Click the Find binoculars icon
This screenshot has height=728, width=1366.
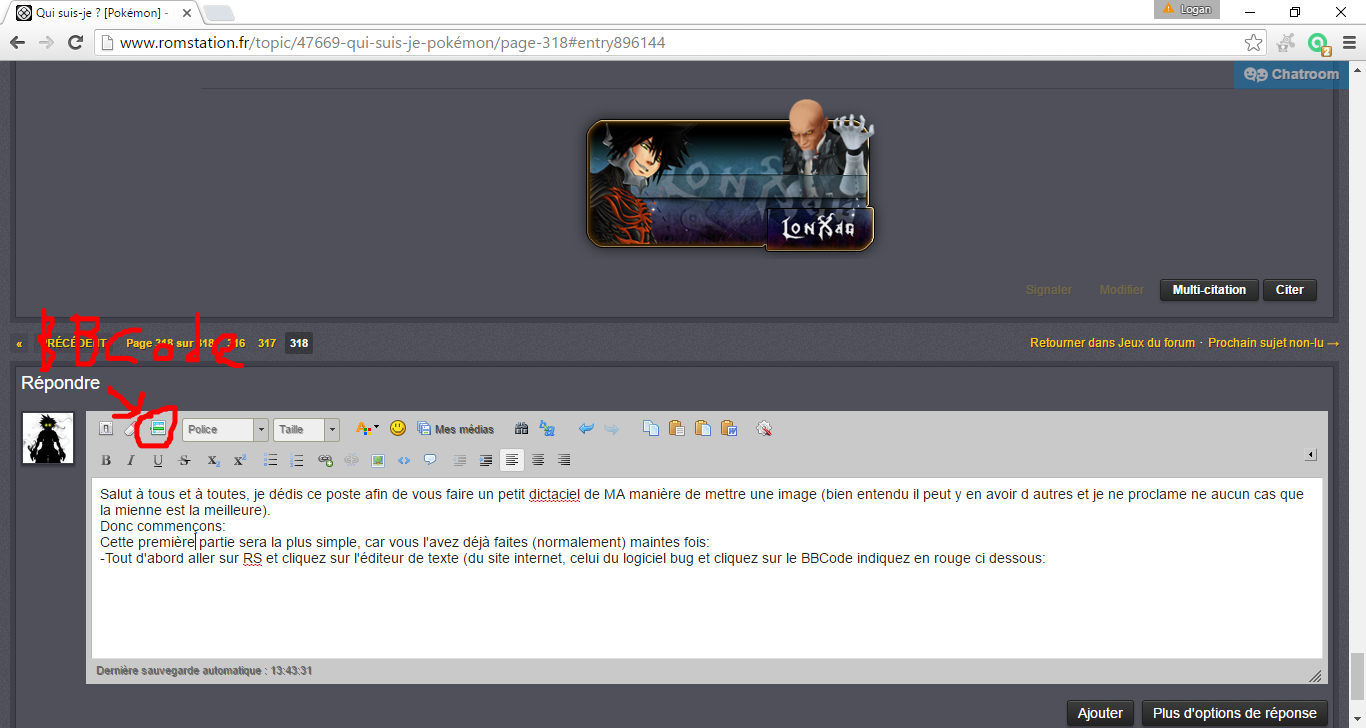(521, 429)
